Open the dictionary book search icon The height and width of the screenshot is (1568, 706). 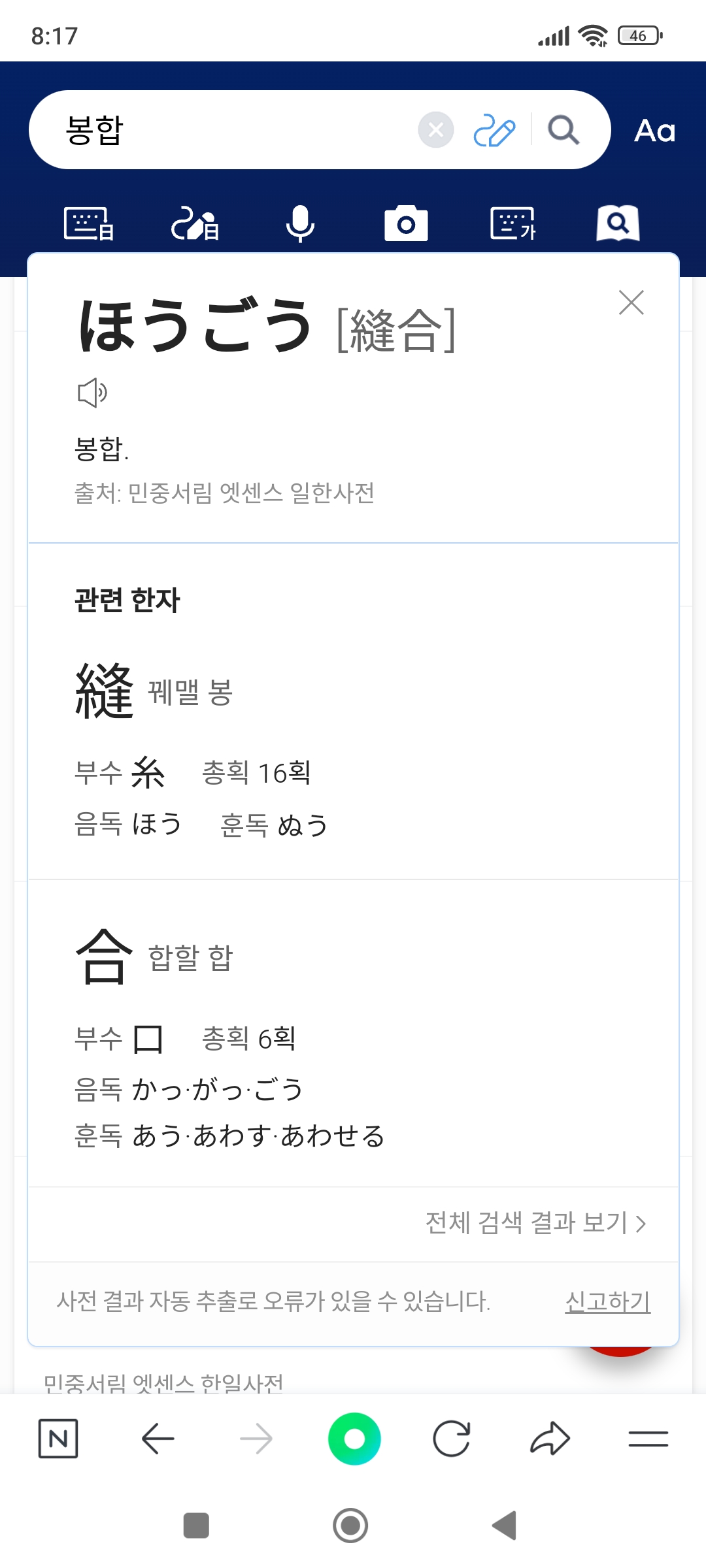coord(618,223)
